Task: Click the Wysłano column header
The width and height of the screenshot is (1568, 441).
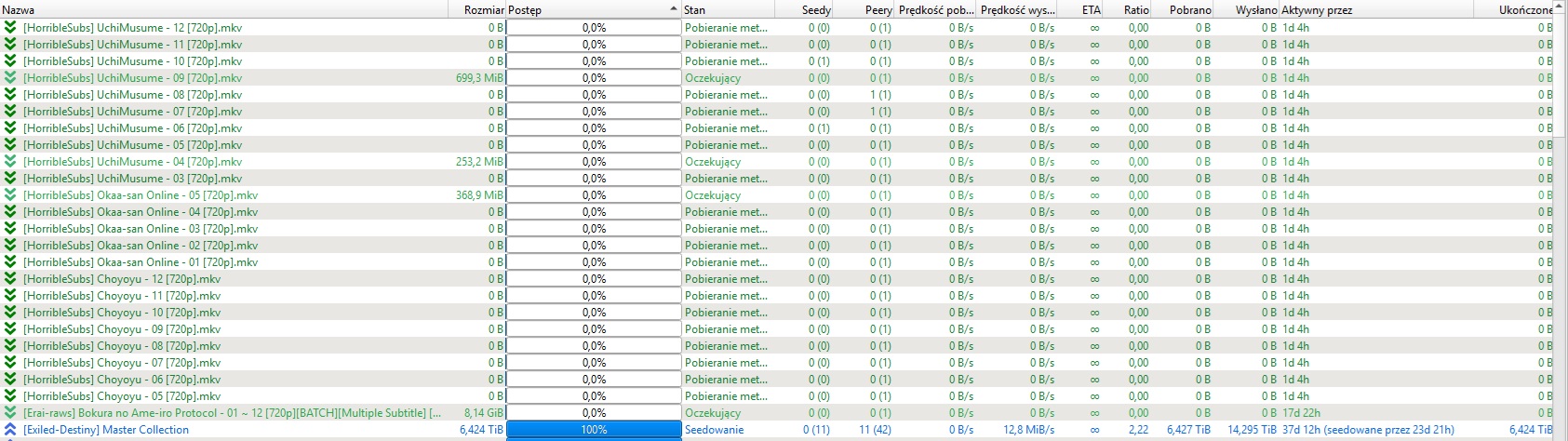Action: pyautogui.click(x=1247, y=9)
